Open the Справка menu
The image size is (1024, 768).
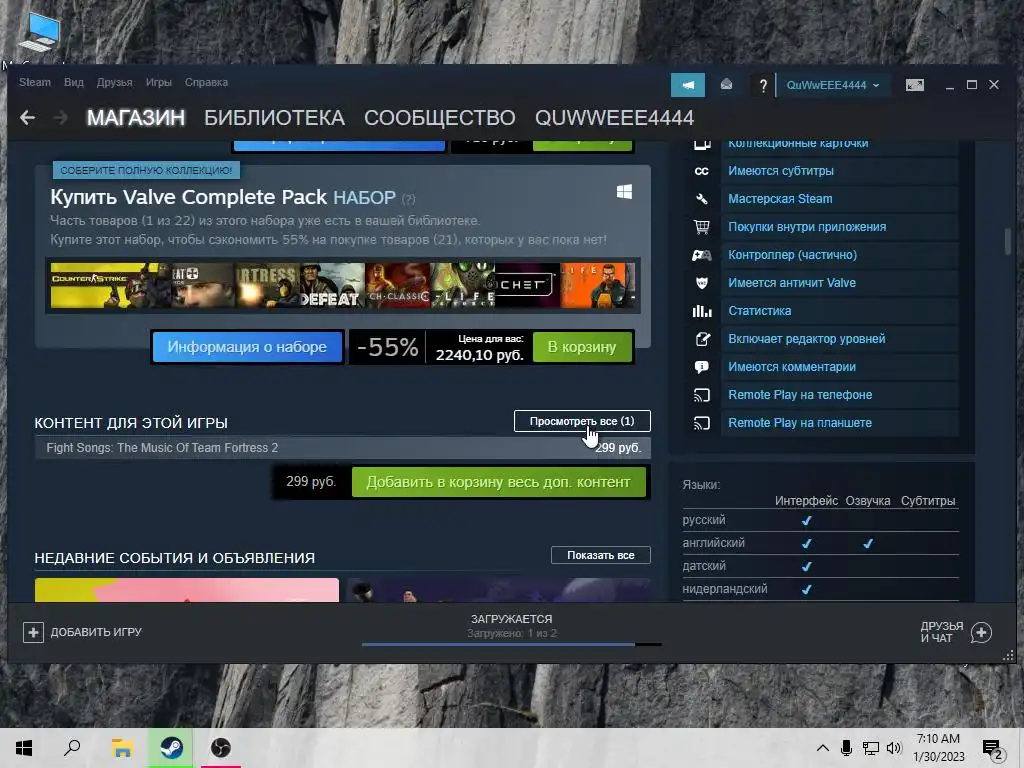coord(206,82)
